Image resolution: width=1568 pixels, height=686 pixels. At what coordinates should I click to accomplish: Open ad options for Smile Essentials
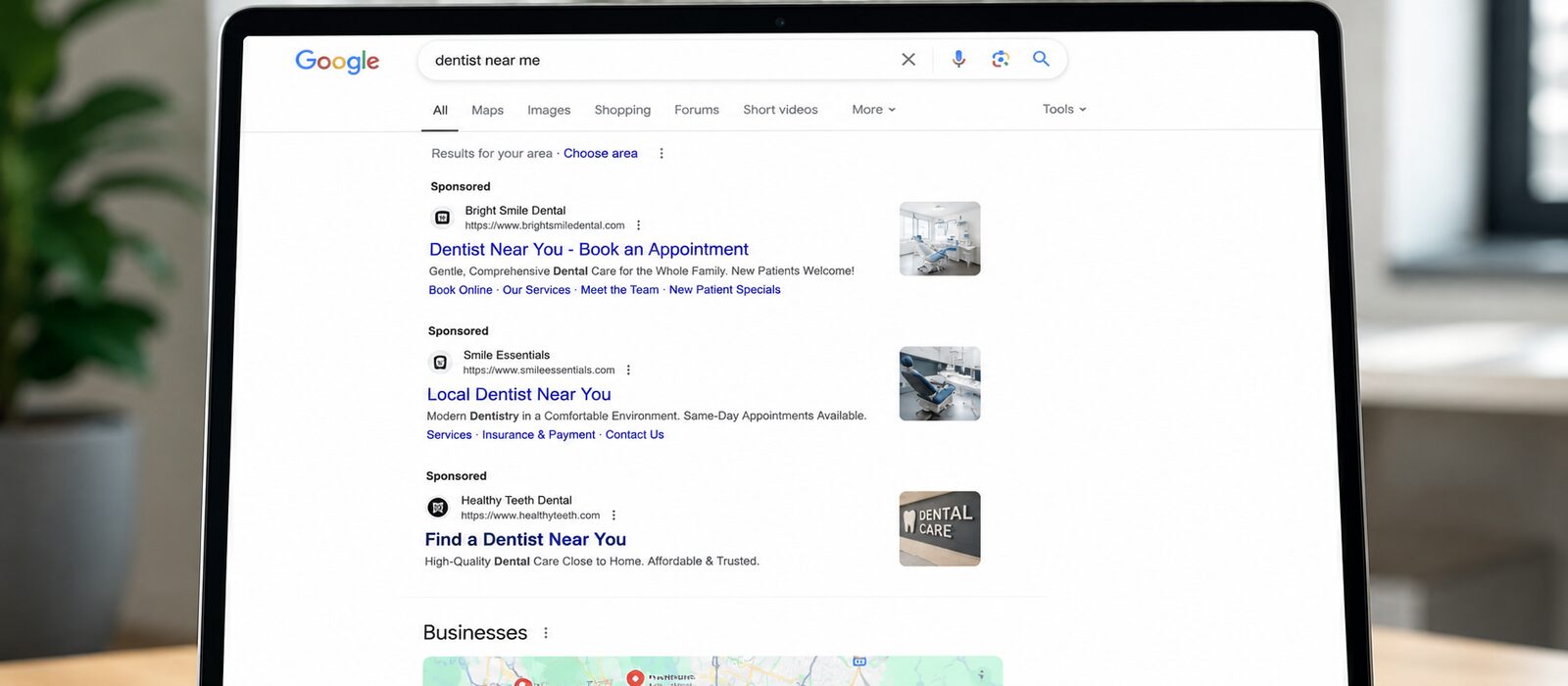[628, 370]
